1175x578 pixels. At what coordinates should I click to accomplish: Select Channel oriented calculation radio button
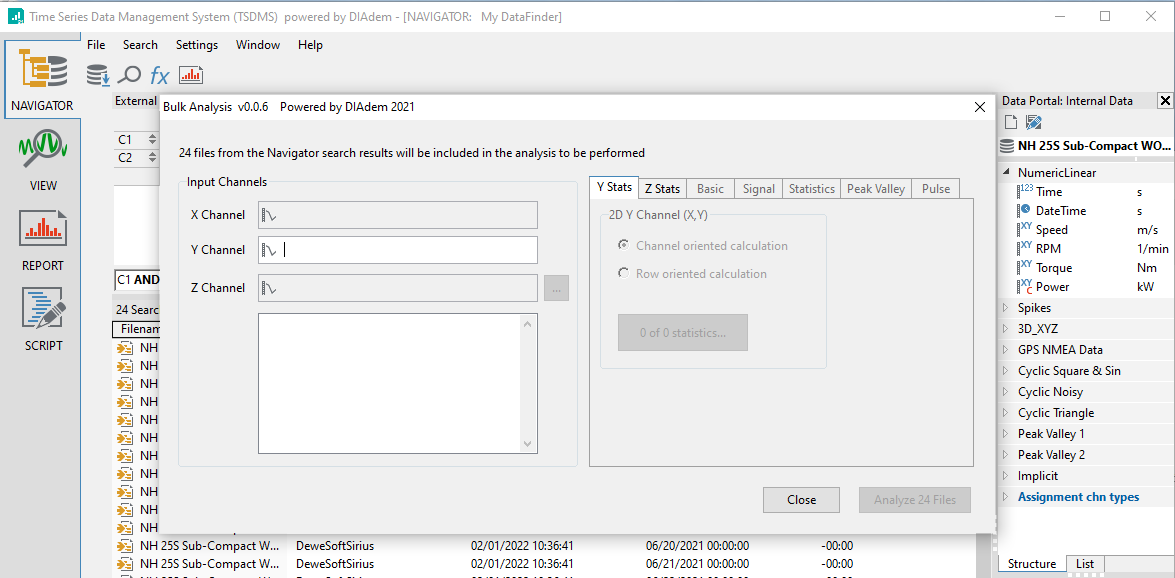(x=624, y=246)
